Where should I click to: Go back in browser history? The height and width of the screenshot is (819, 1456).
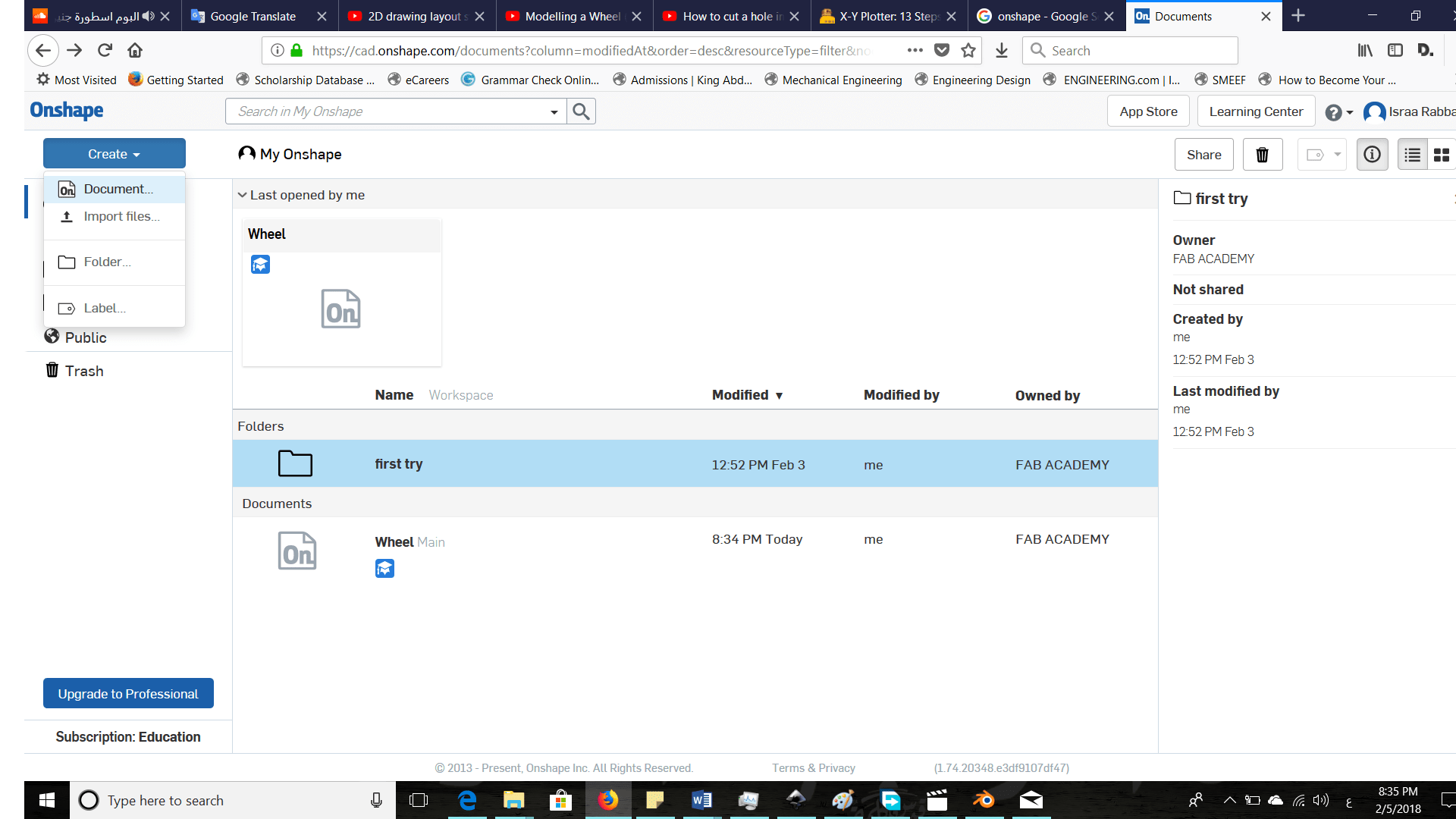[x=43, y=51]
